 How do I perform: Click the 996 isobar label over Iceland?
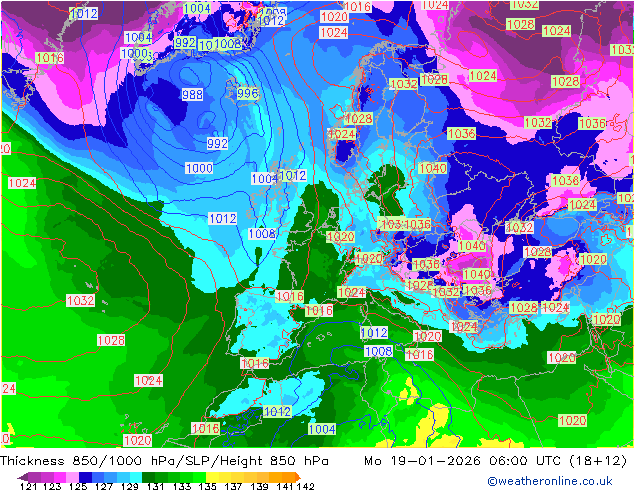click(247, 93)
